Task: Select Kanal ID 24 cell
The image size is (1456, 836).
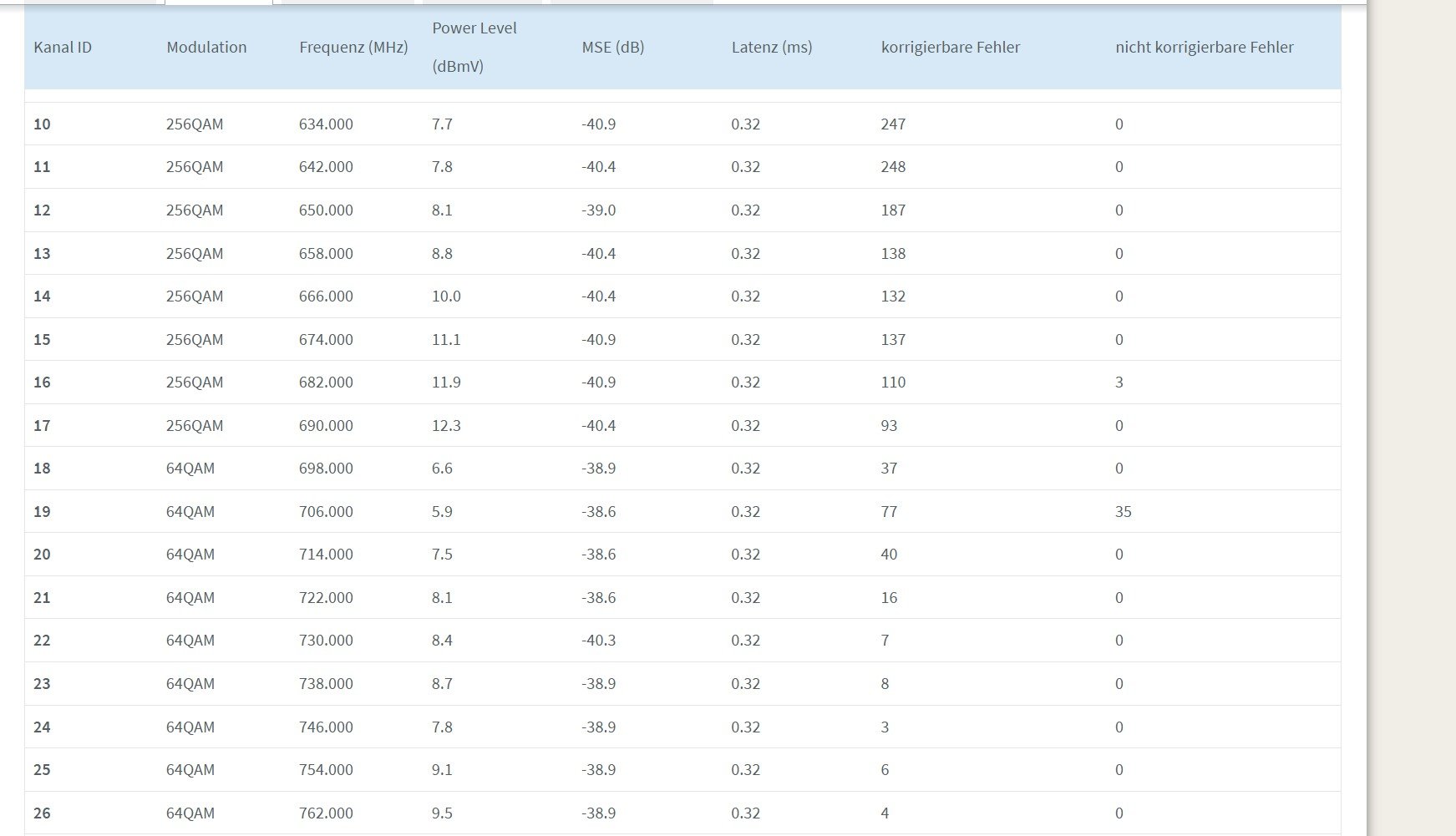Action: click(x=42, y=727)
